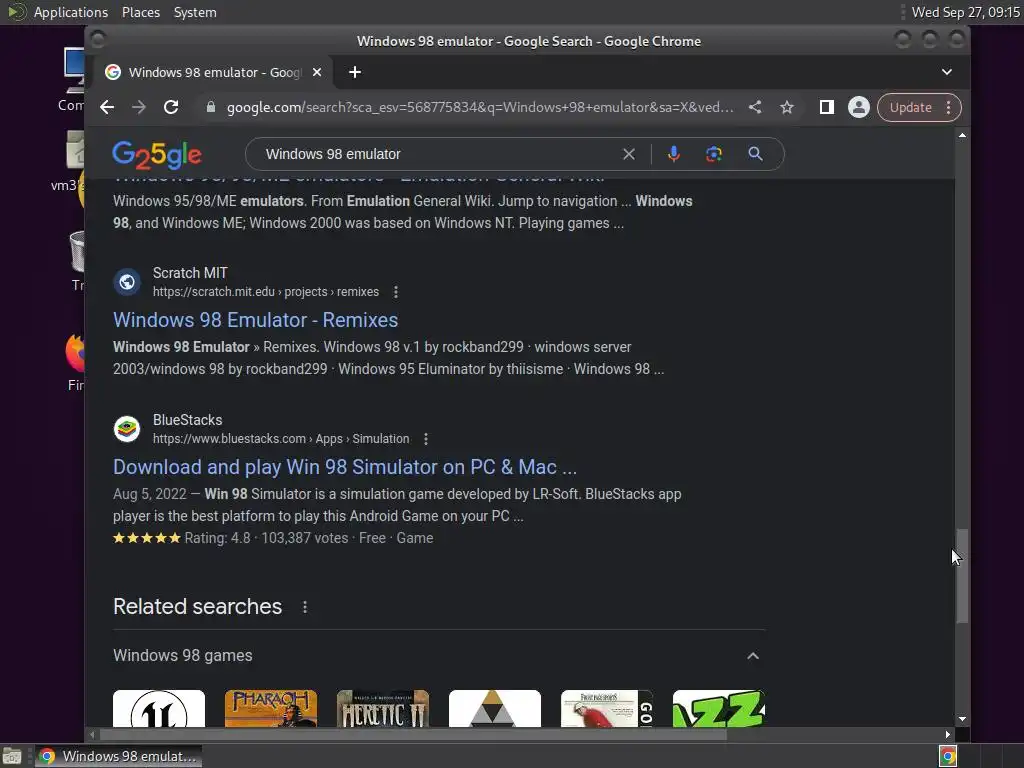Open the Chrome profile avatar menu
Viewport: 1024px width, 768px height.
coord(859,107)
